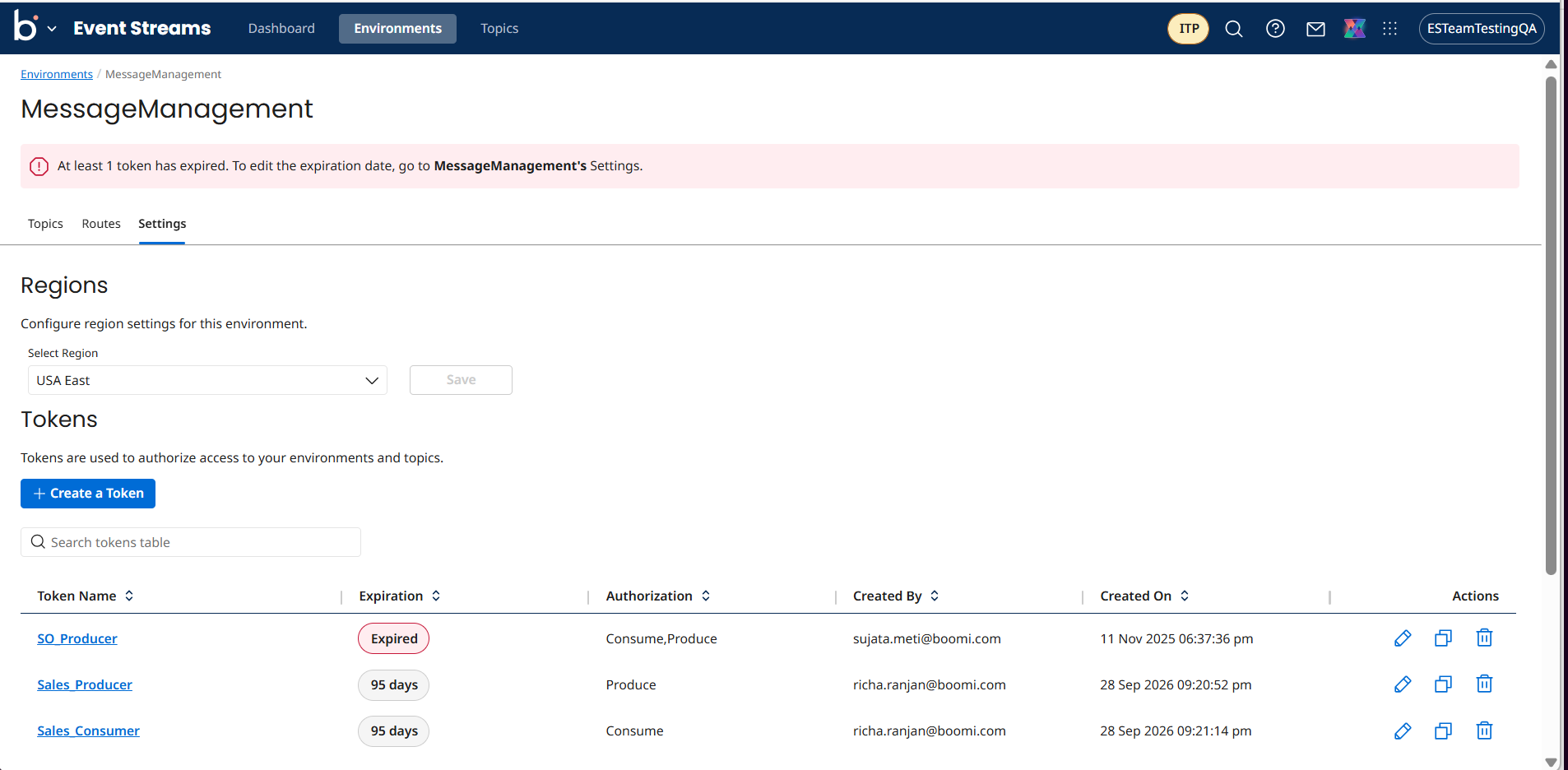This screenshot has width=1568, height=770.
Task: Copy the Sales_Producer token
Action: (1443, 684)
